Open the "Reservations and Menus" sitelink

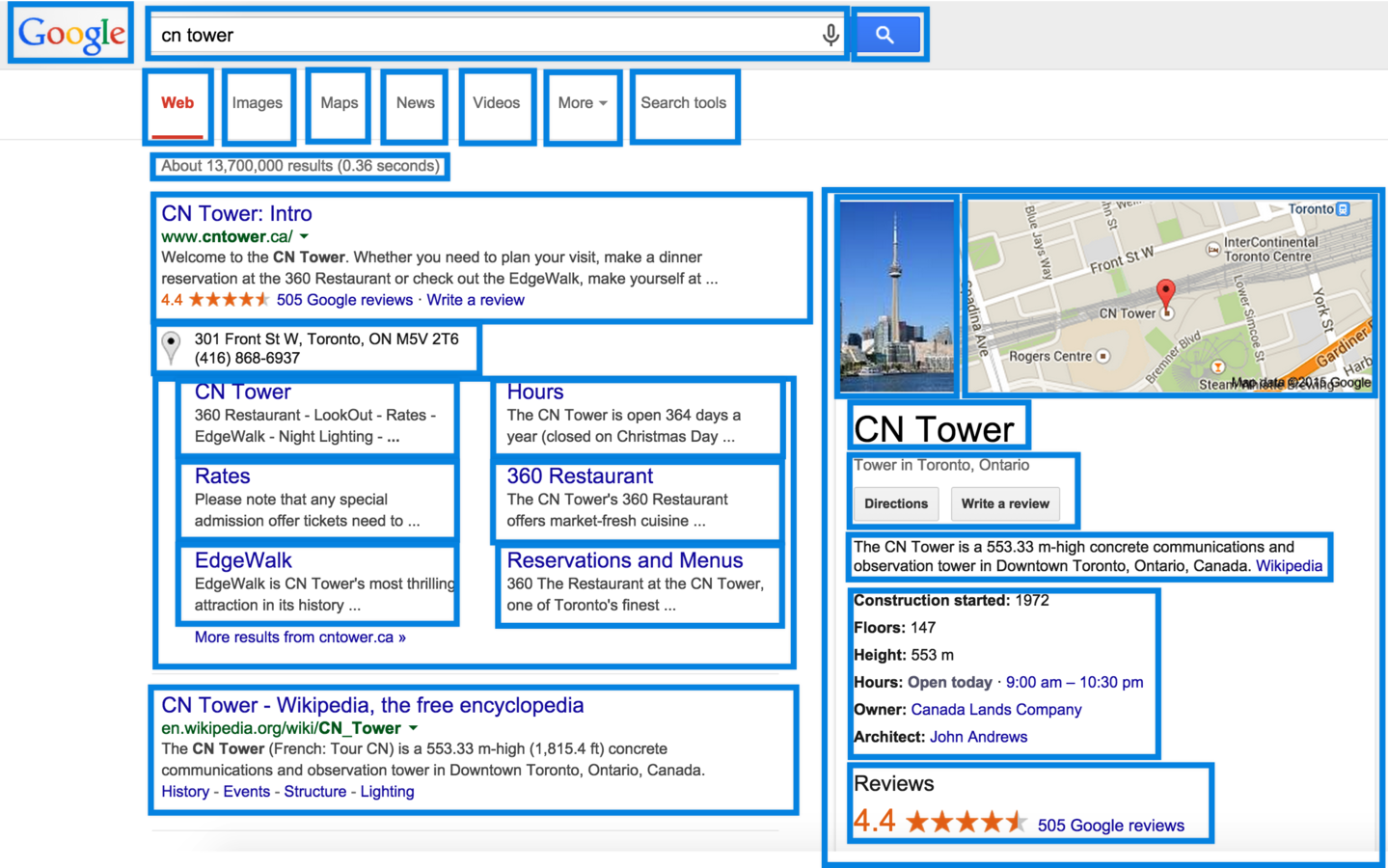point(625,560)
